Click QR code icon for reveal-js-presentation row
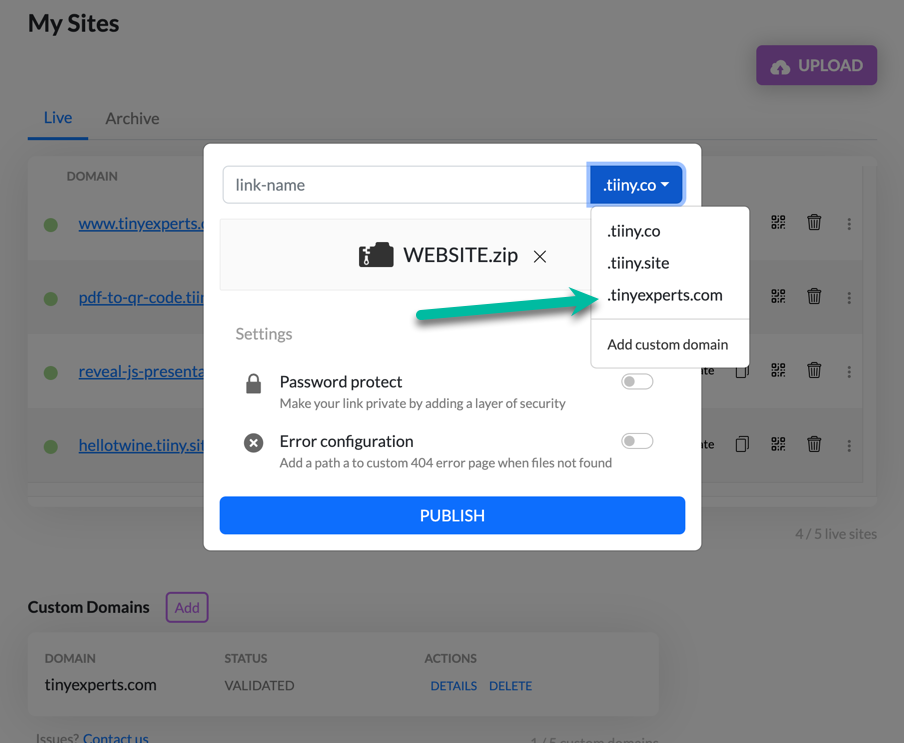Screen dimensions: 904x743 (778, 370)
